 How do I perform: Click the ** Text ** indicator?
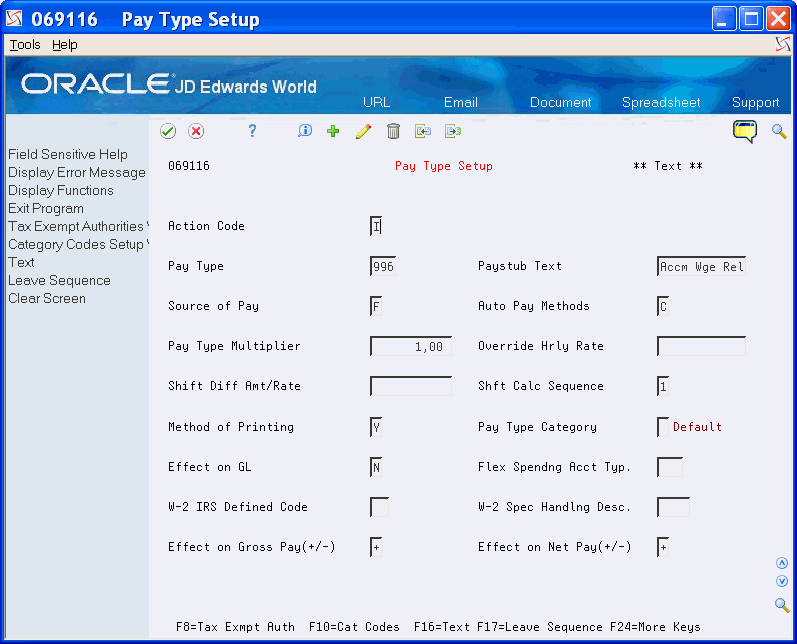[668, 166]
